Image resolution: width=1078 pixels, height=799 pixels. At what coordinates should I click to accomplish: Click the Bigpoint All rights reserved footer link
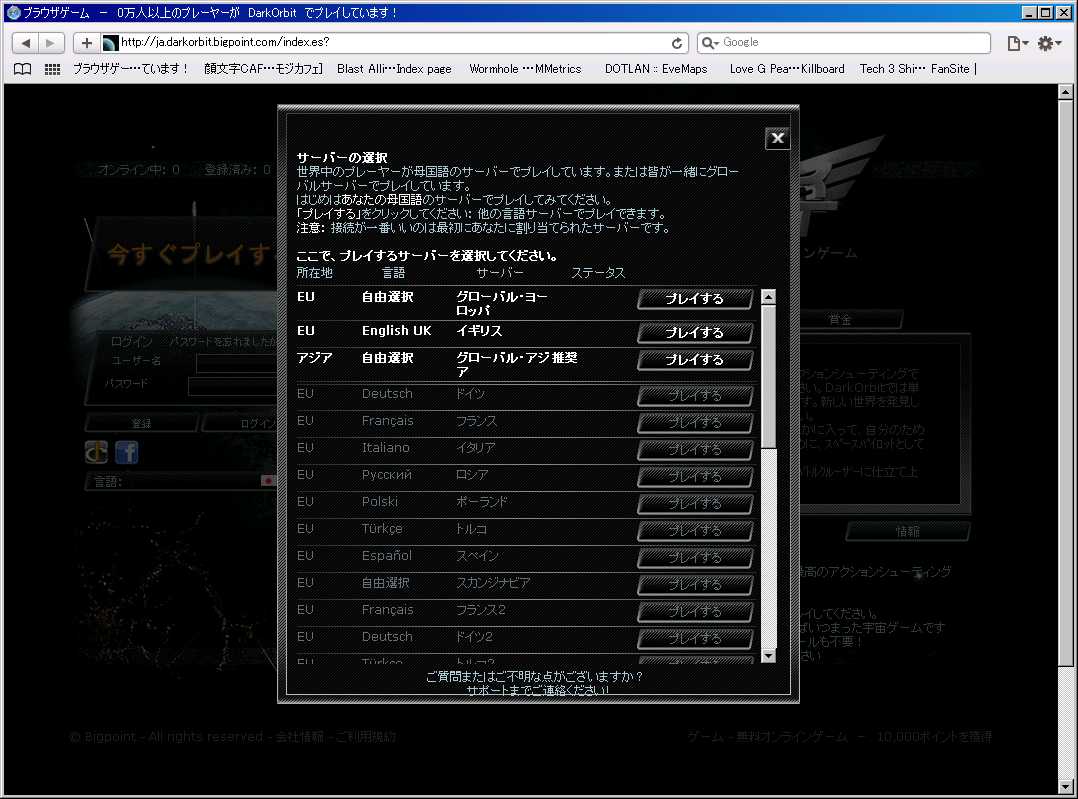[166, 736]
